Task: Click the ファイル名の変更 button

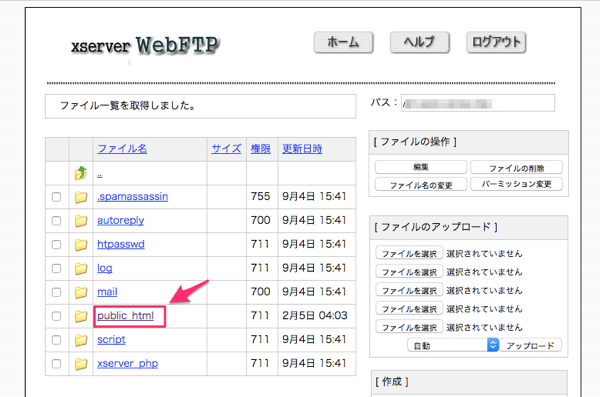Action: (x=421, y=185)
